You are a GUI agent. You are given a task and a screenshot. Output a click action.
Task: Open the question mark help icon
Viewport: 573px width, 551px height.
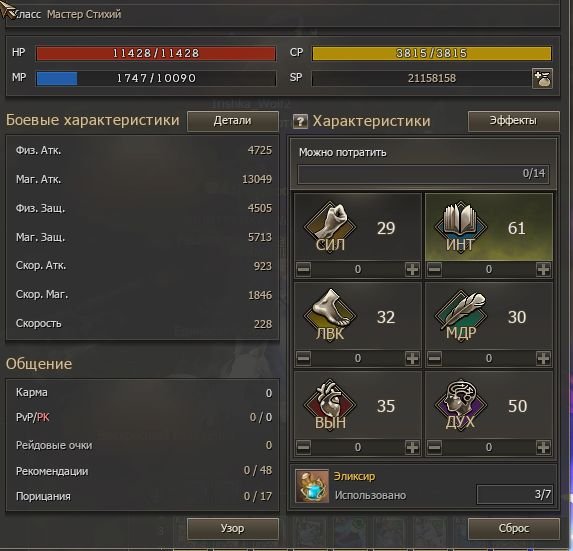[x=300, y=121]
